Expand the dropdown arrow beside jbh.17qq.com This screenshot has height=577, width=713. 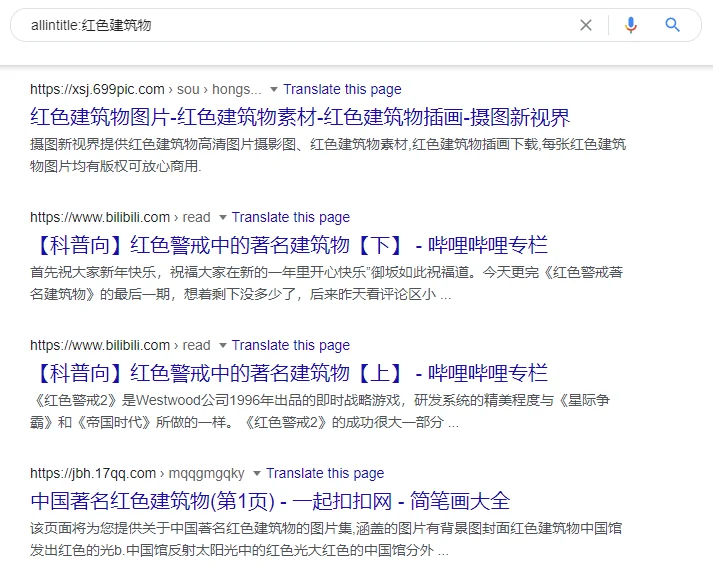point(257,473)
